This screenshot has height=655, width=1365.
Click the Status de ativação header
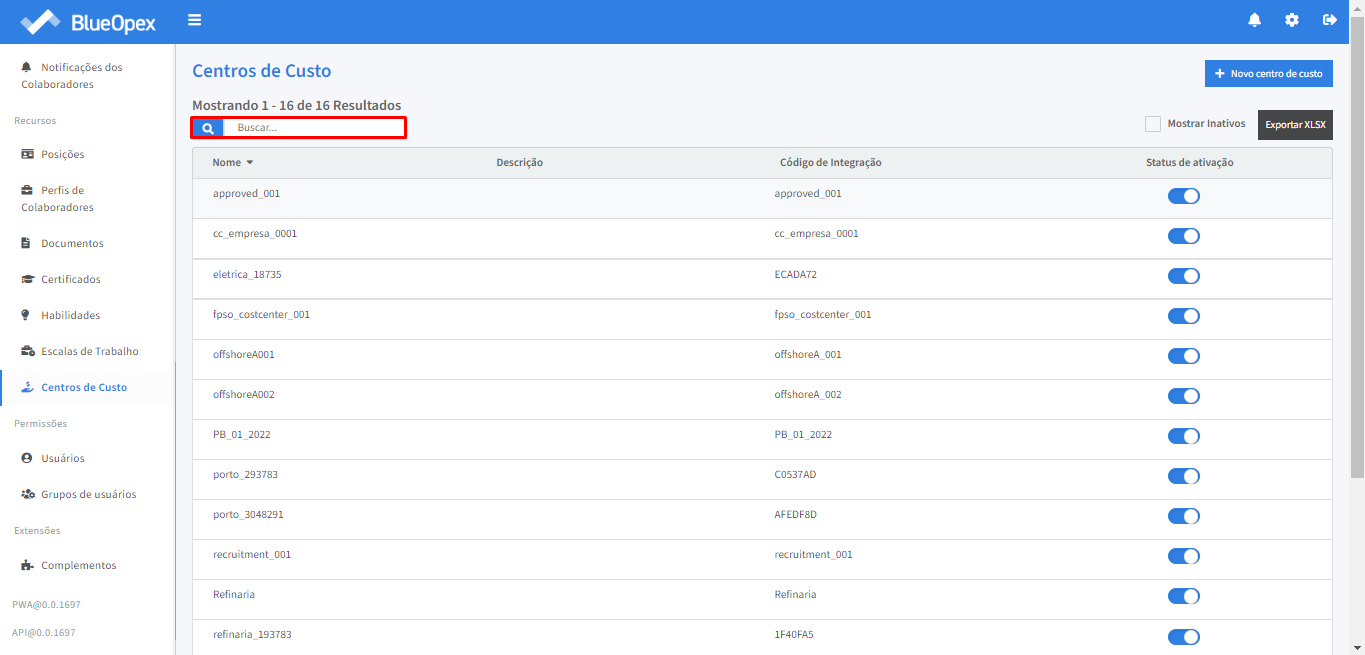click(x=1190, y=162)
